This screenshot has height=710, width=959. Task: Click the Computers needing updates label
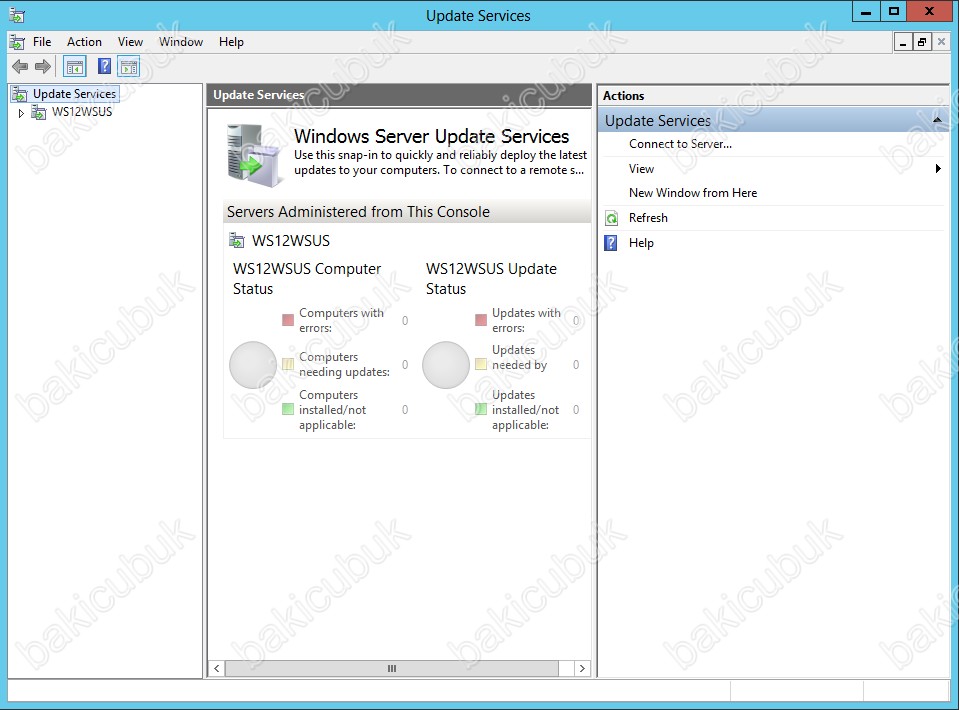pos(344,364)
